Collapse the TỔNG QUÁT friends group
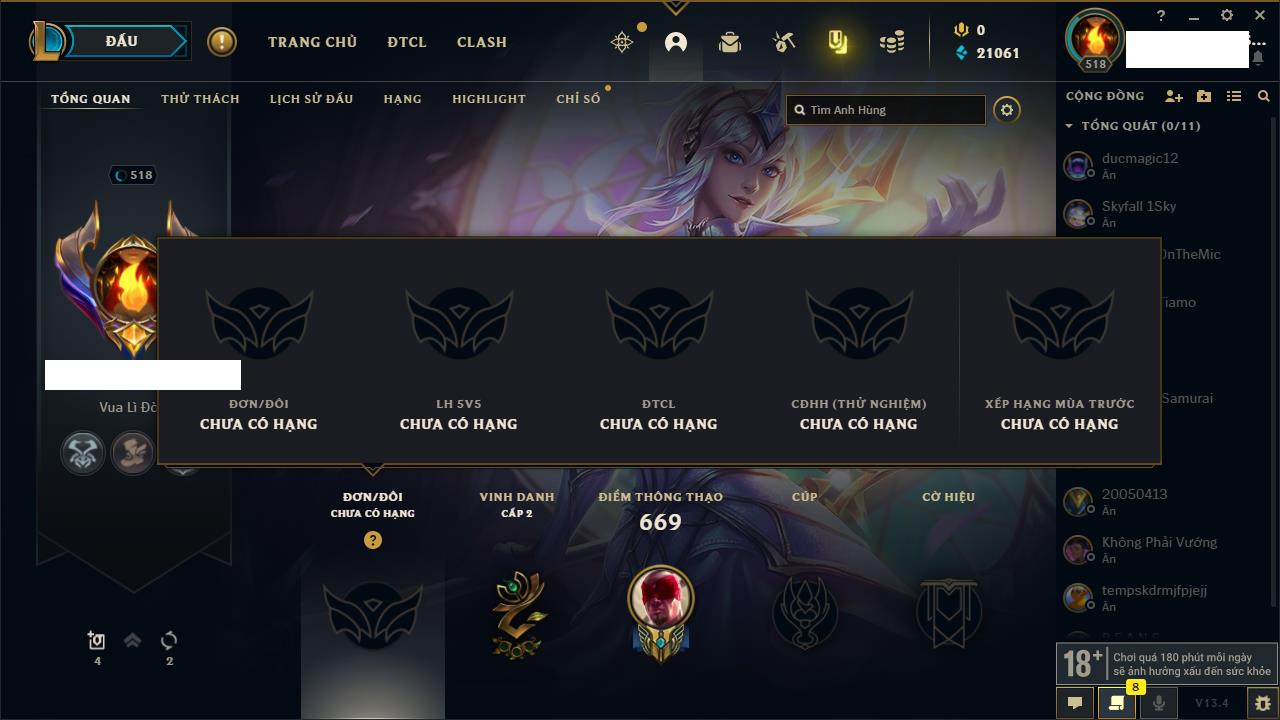Image resolution: width=1280 pixels, height=720 pixels. click(1069, 126)
